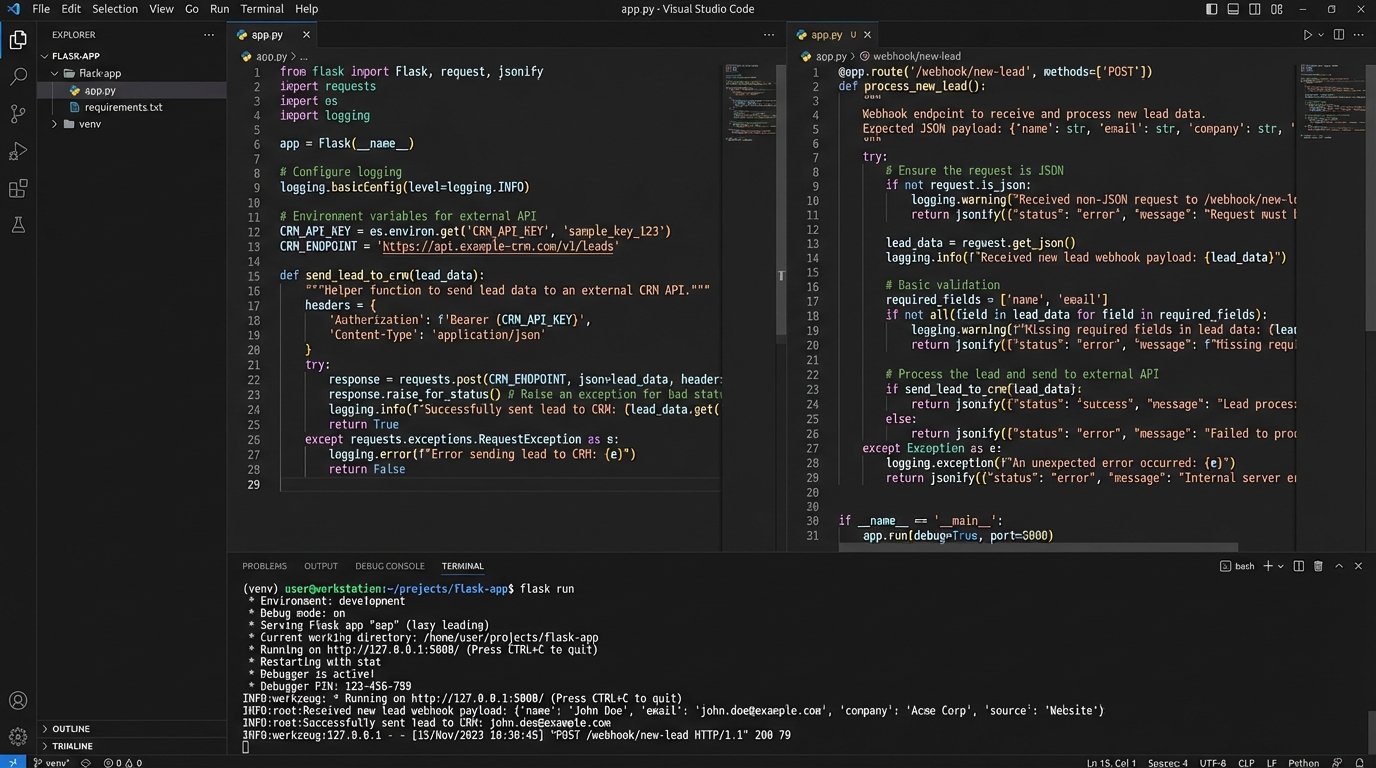Screen dimensions: 1376x768
Task: Expand the OUTLINE section
Action: coord(70,729)
